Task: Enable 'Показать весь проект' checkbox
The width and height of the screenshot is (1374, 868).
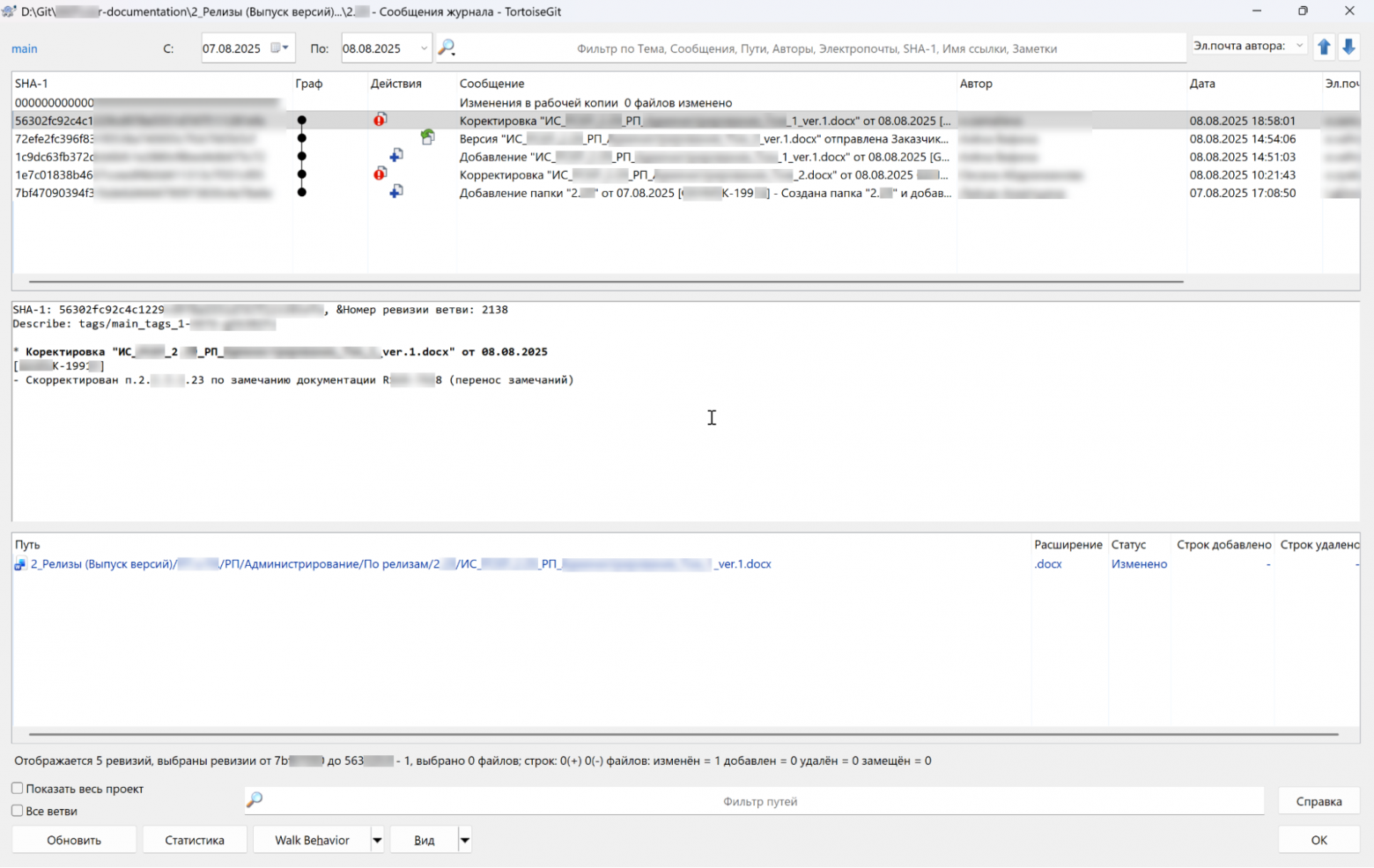Action: [x=16, y=789]
